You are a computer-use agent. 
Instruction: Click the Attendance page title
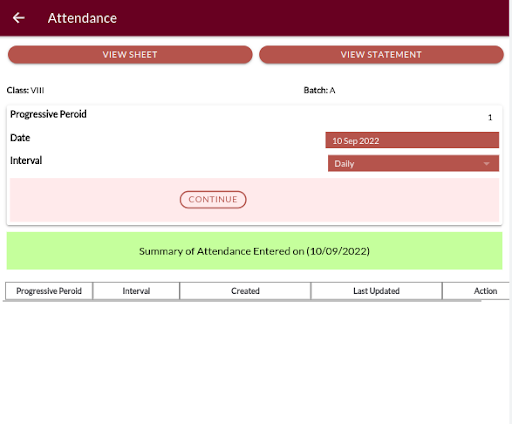point(82,18)
